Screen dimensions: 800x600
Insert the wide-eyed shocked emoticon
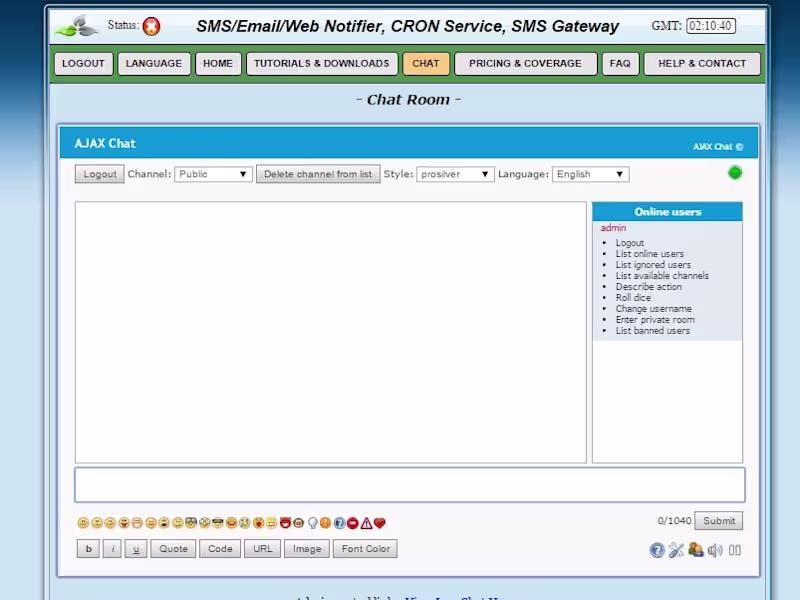(x=205, y=523)
